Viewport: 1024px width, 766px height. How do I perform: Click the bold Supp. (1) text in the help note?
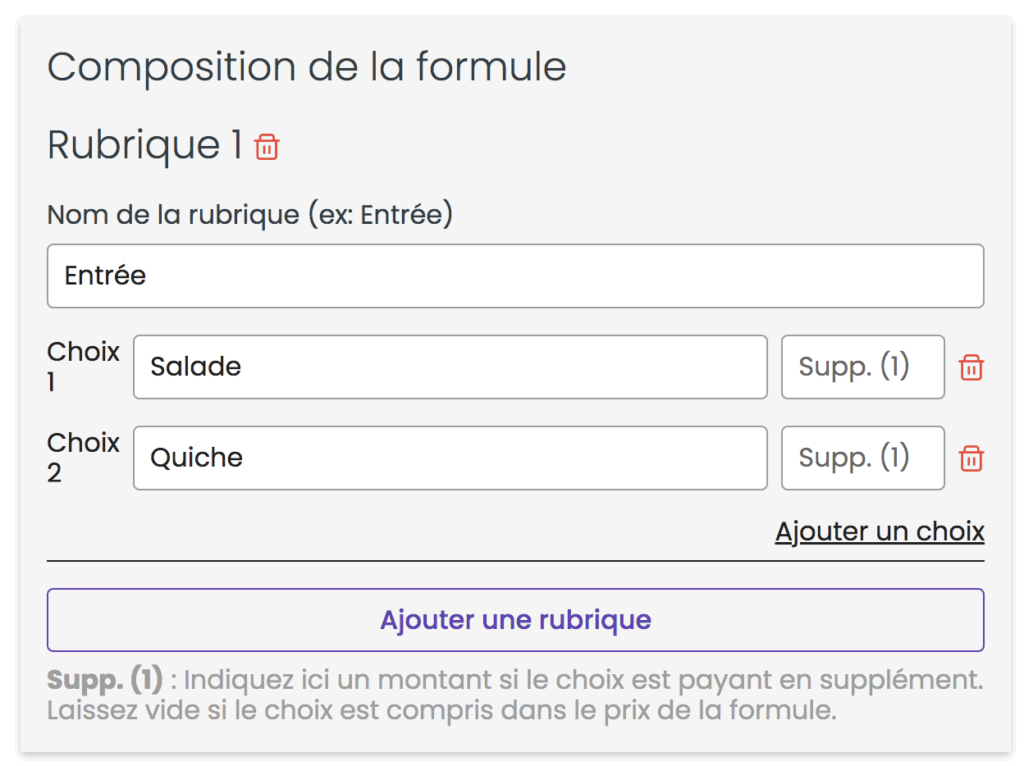click(x=104, y=680)
